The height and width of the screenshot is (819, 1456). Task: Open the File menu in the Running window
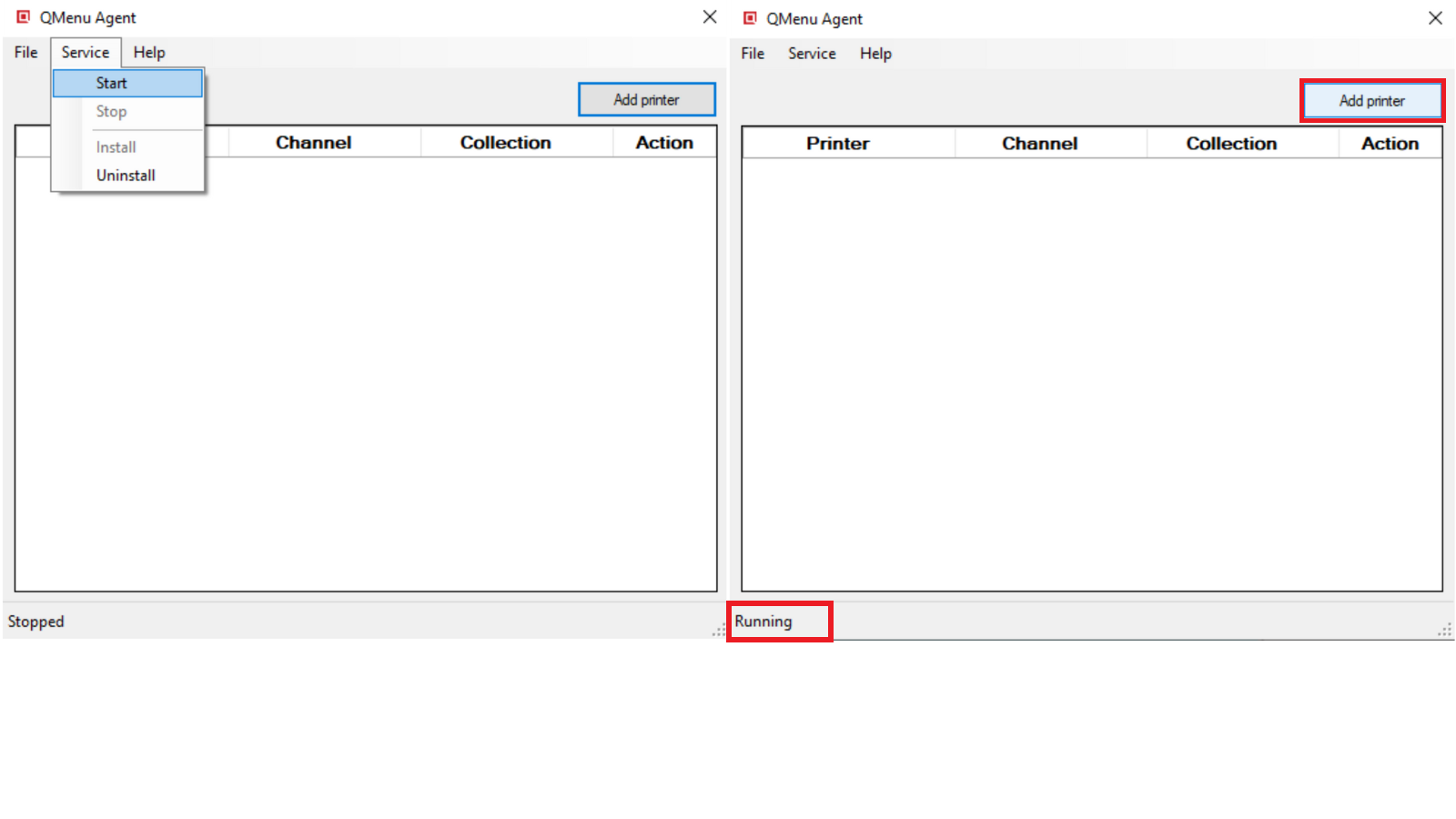pyautogui.click(x=753, y=54)
